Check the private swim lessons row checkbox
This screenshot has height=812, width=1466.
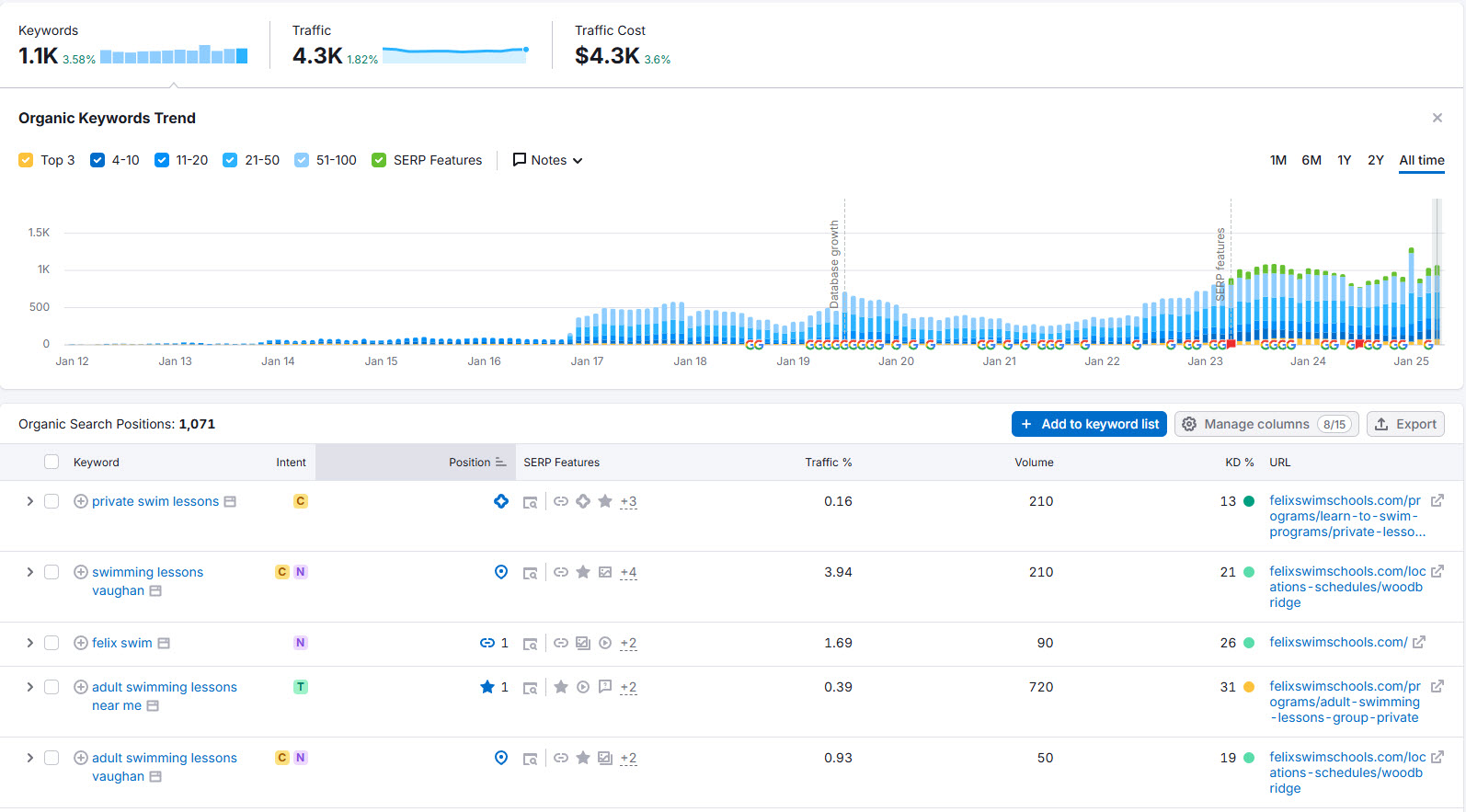point(52,501)
